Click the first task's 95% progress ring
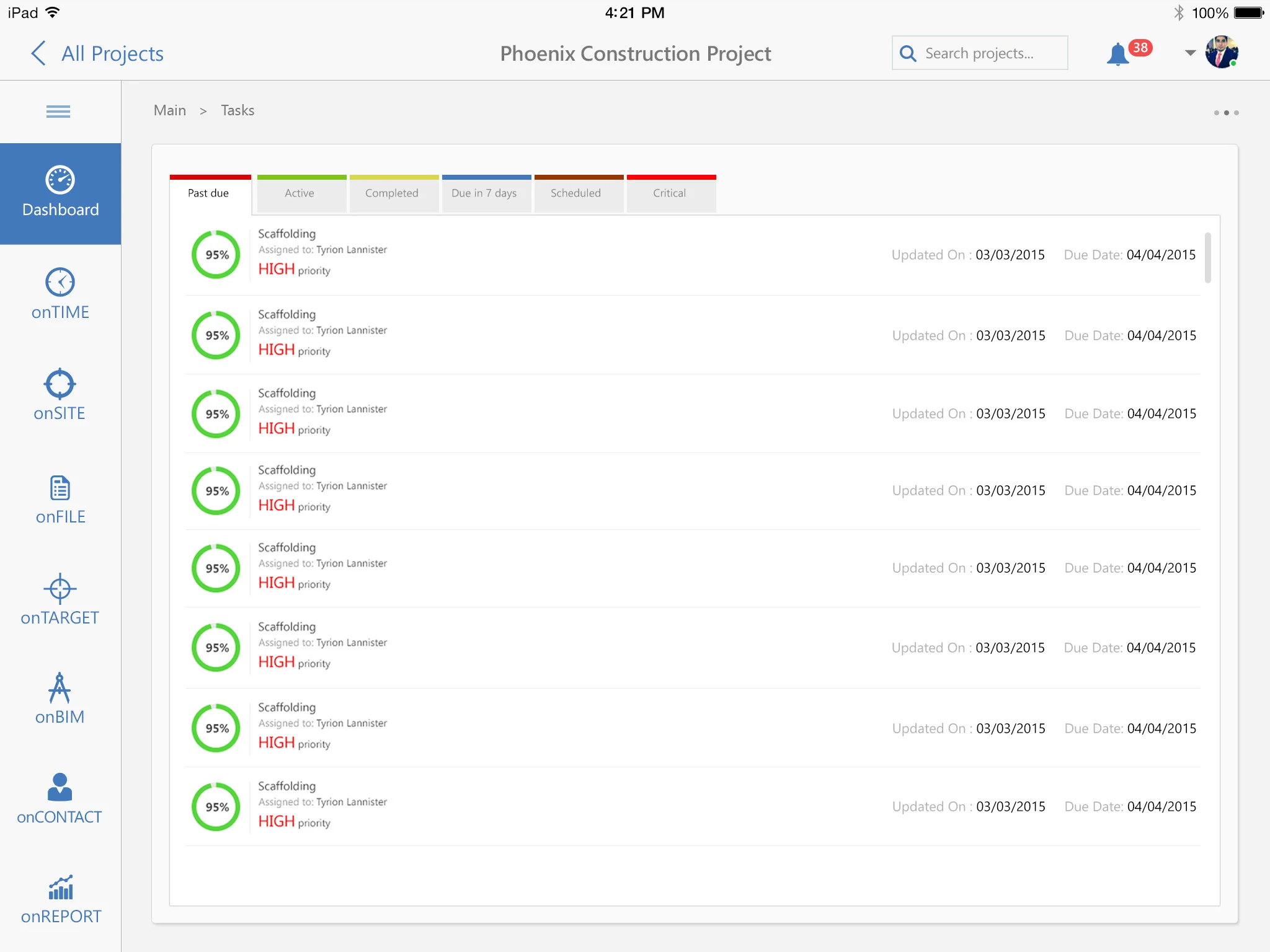This screenshot has height=952, width=1270. [216, 255]
